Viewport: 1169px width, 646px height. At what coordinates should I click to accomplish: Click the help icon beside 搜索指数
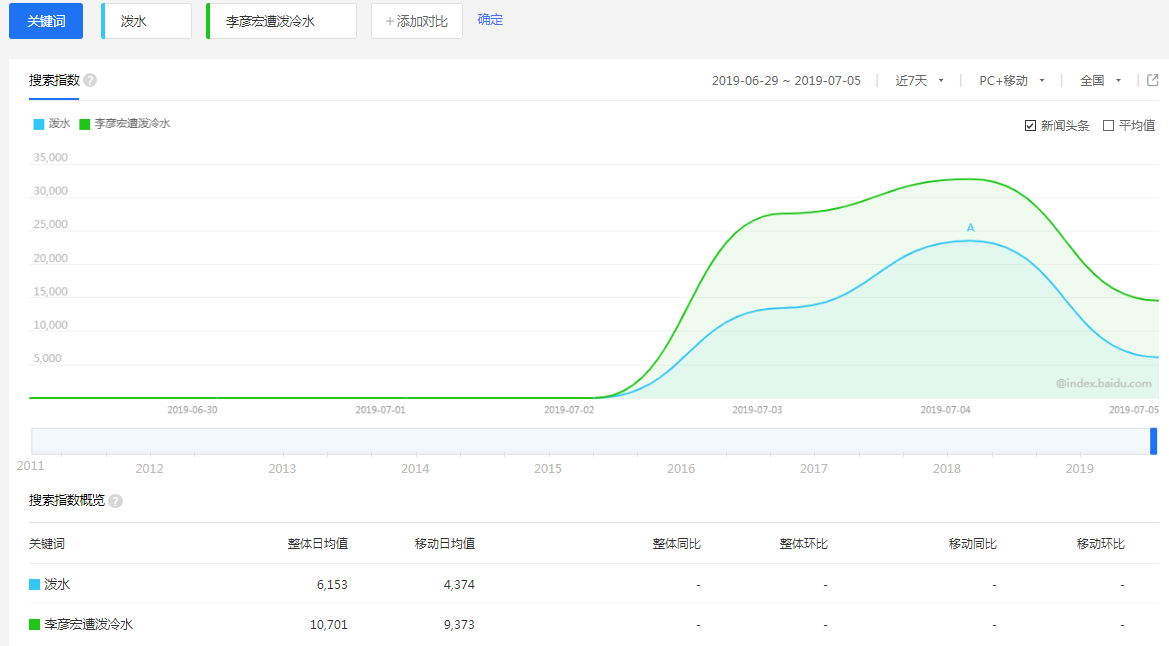tap(90, 81)
